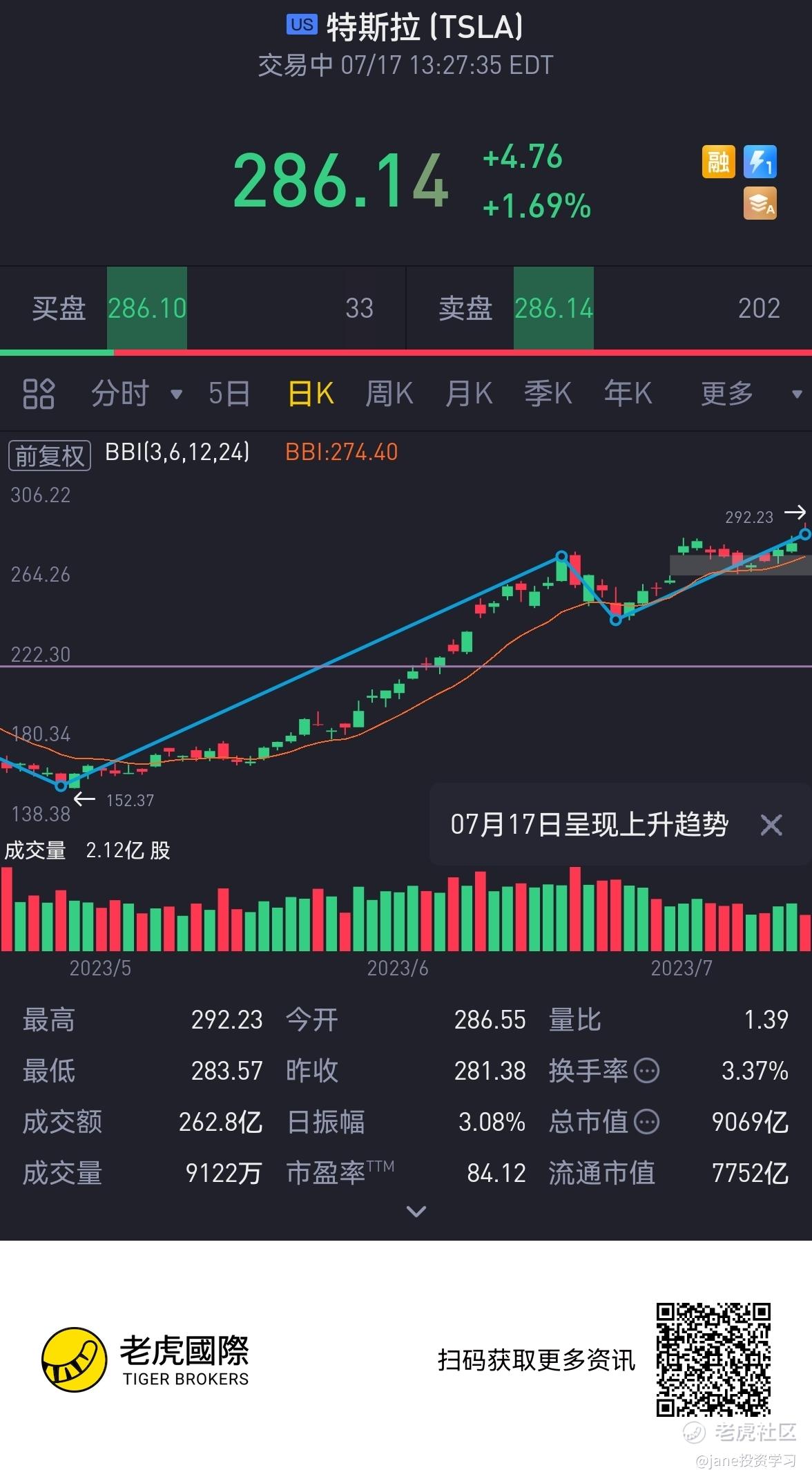This screenshot has width=812, height=1479.
Task: Open info circle next to 换手率
Action: 646,1071
